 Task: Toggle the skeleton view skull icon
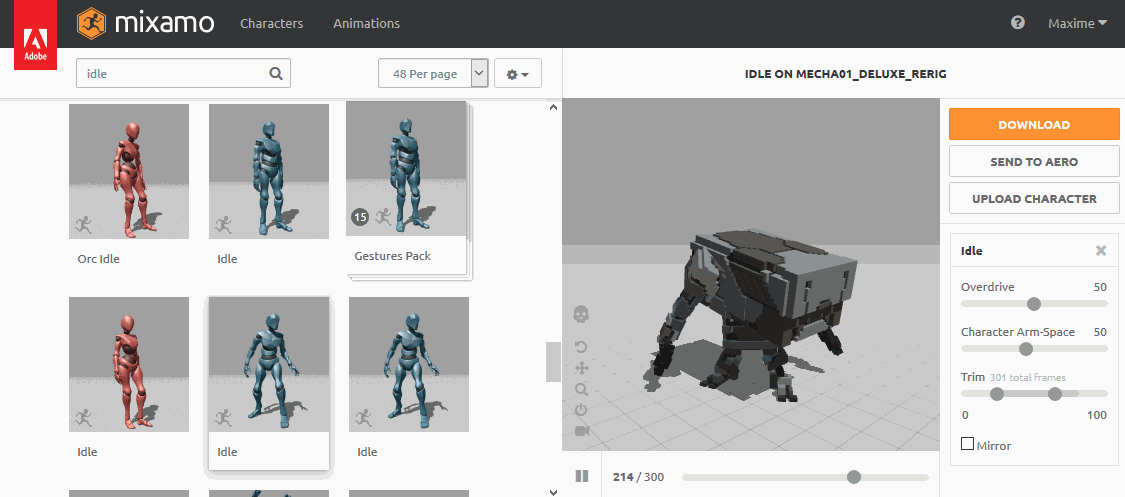(581, 314)
